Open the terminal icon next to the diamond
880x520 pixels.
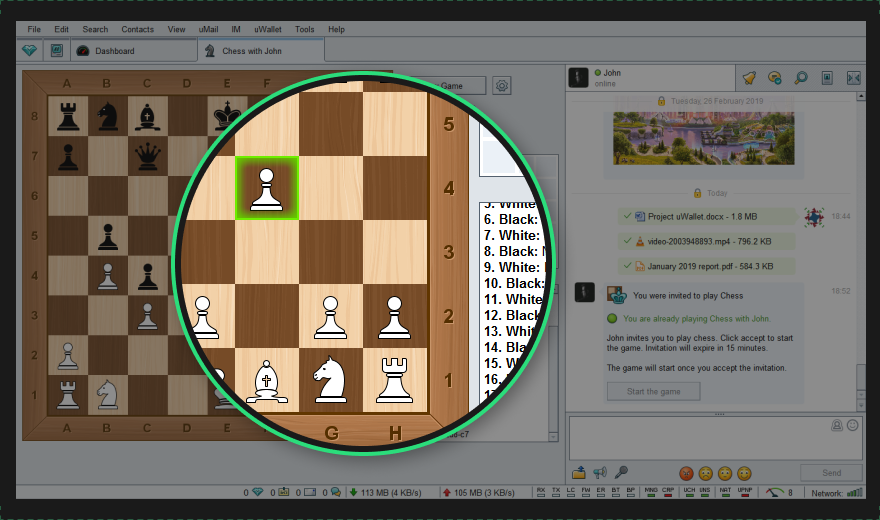57,50
